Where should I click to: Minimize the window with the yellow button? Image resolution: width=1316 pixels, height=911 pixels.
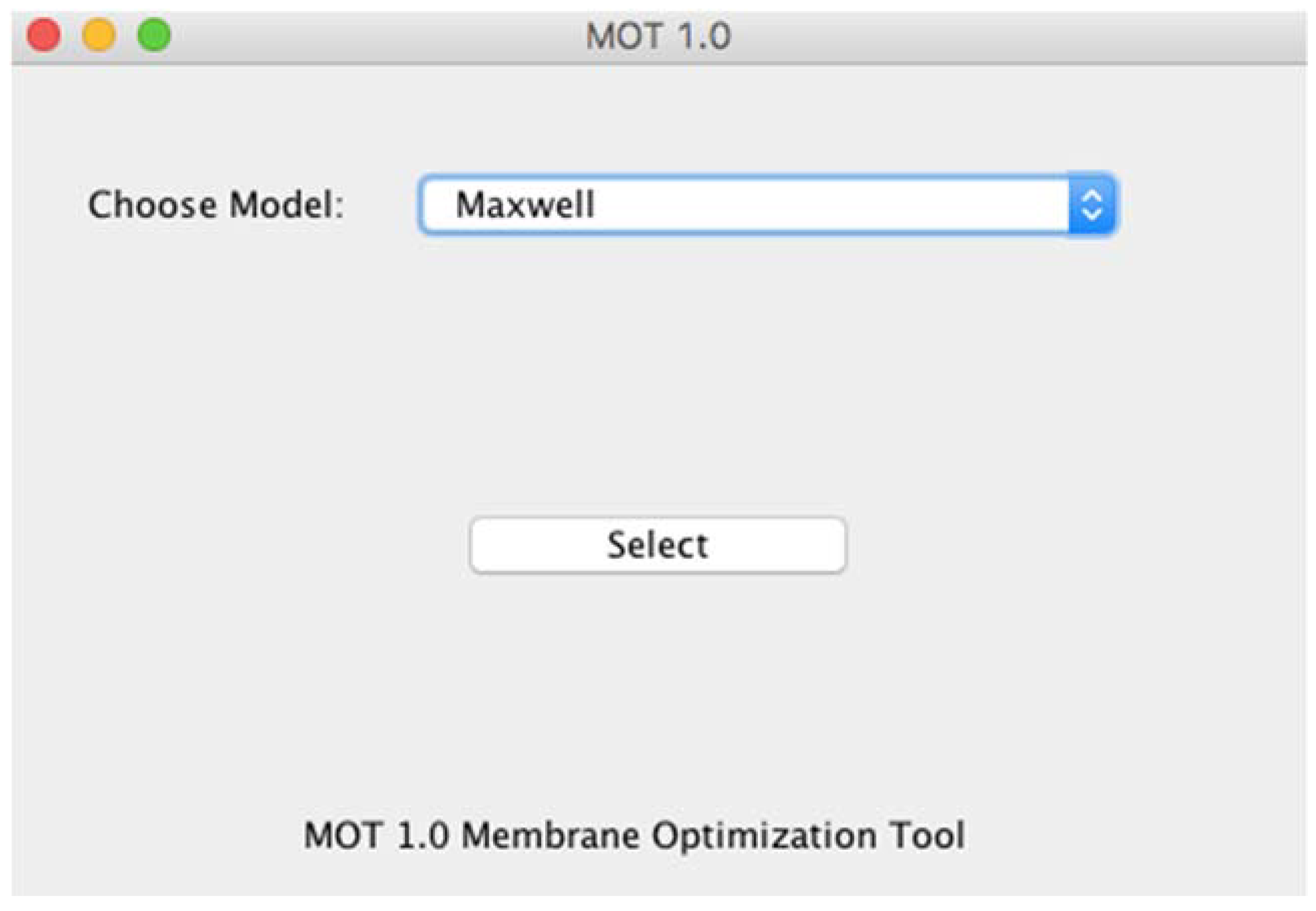coord(99,35)
